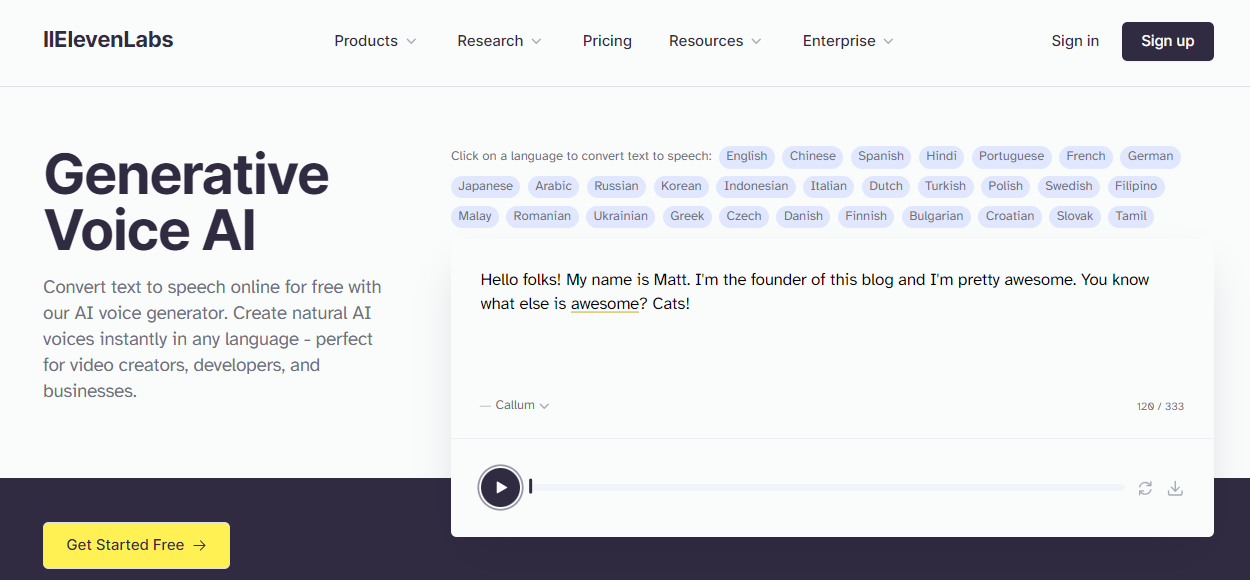
Task: Play the generated voice audio
Action: click(x=500, y=488)
